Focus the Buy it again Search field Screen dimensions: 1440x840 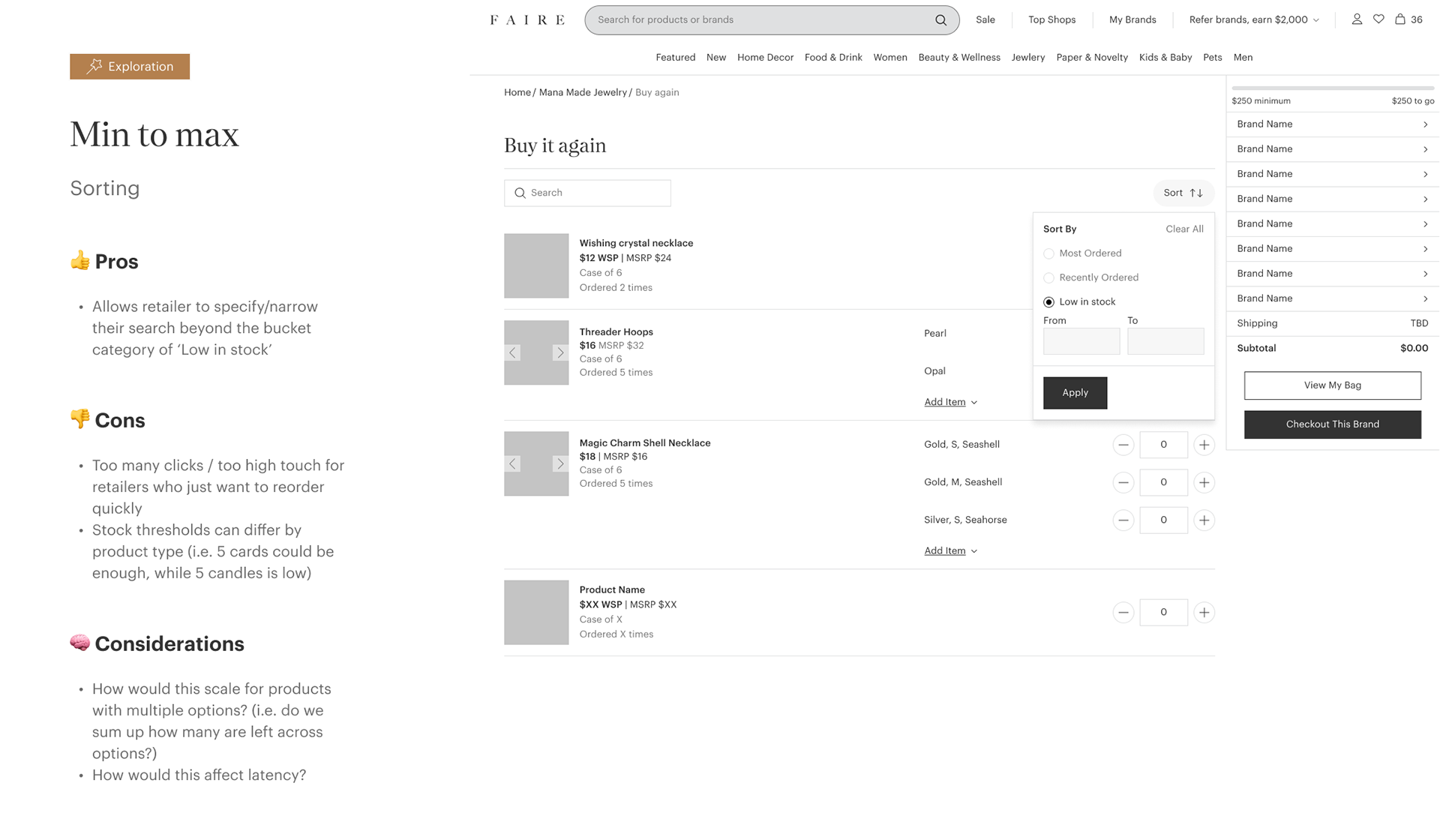(587, 193)
